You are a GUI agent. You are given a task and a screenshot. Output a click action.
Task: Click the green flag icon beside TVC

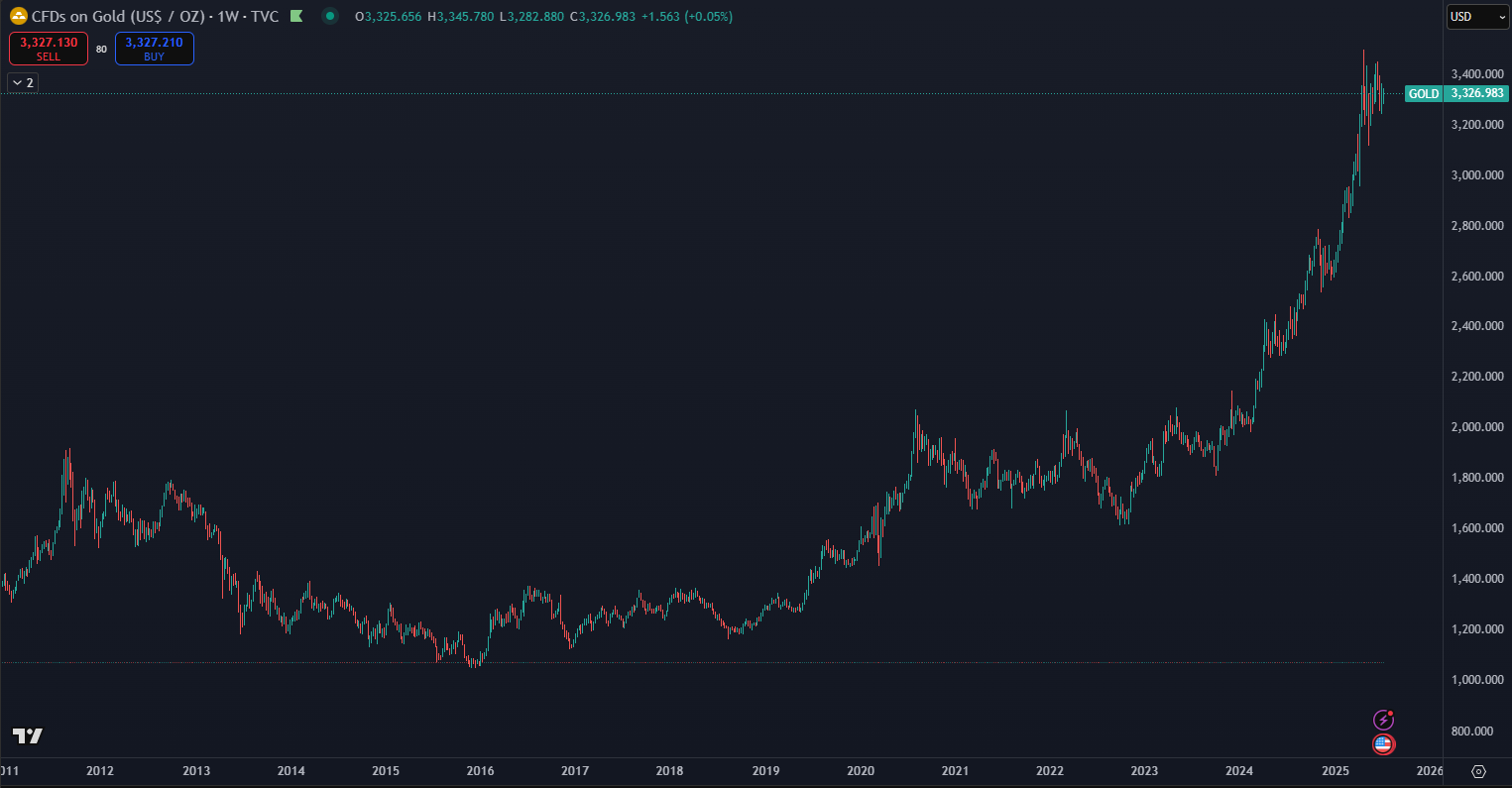(x=295, y=16)
